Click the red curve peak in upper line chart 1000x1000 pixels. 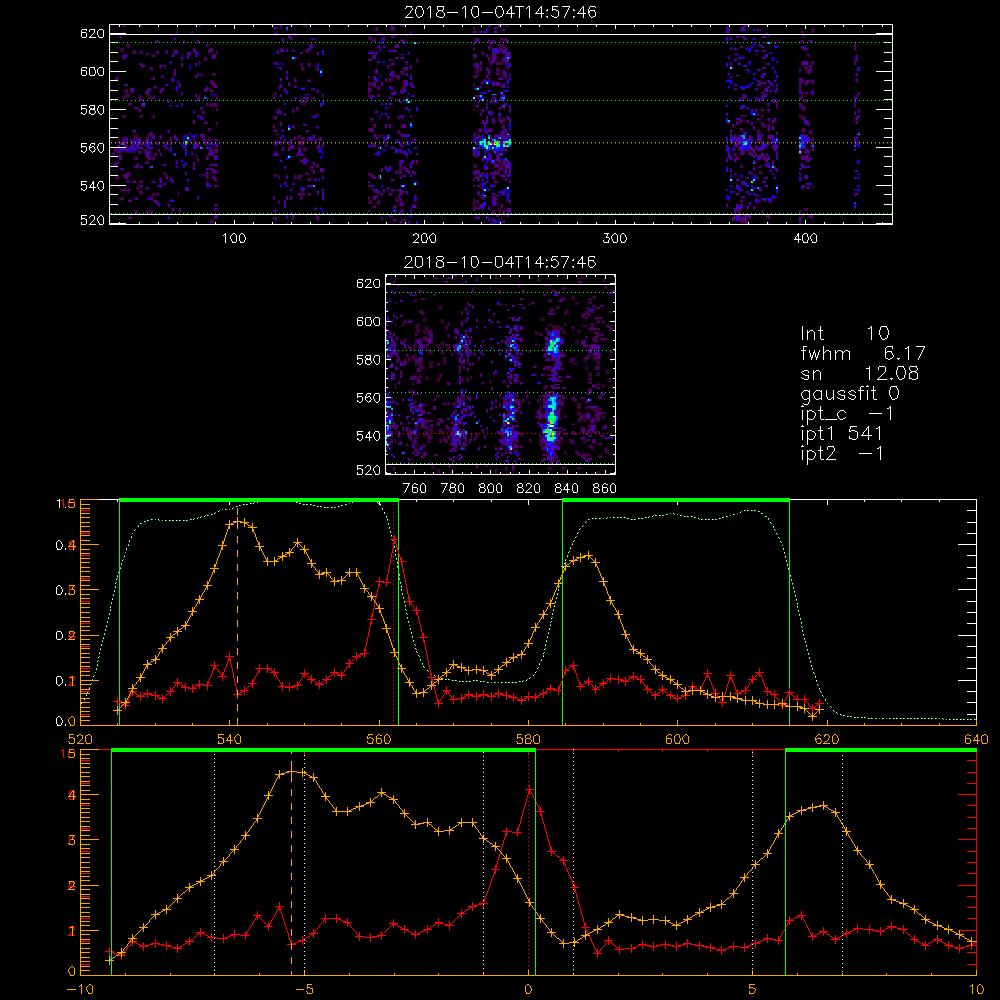click(395, 540)
